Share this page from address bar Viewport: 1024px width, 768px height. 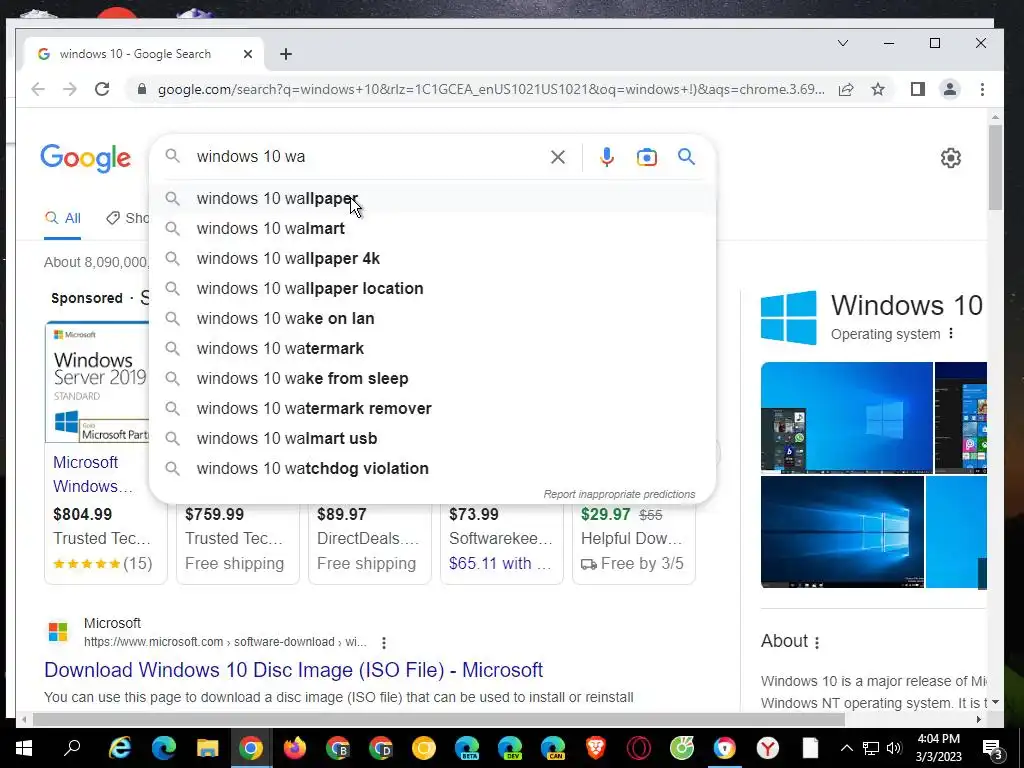click(x=846, y=89)
